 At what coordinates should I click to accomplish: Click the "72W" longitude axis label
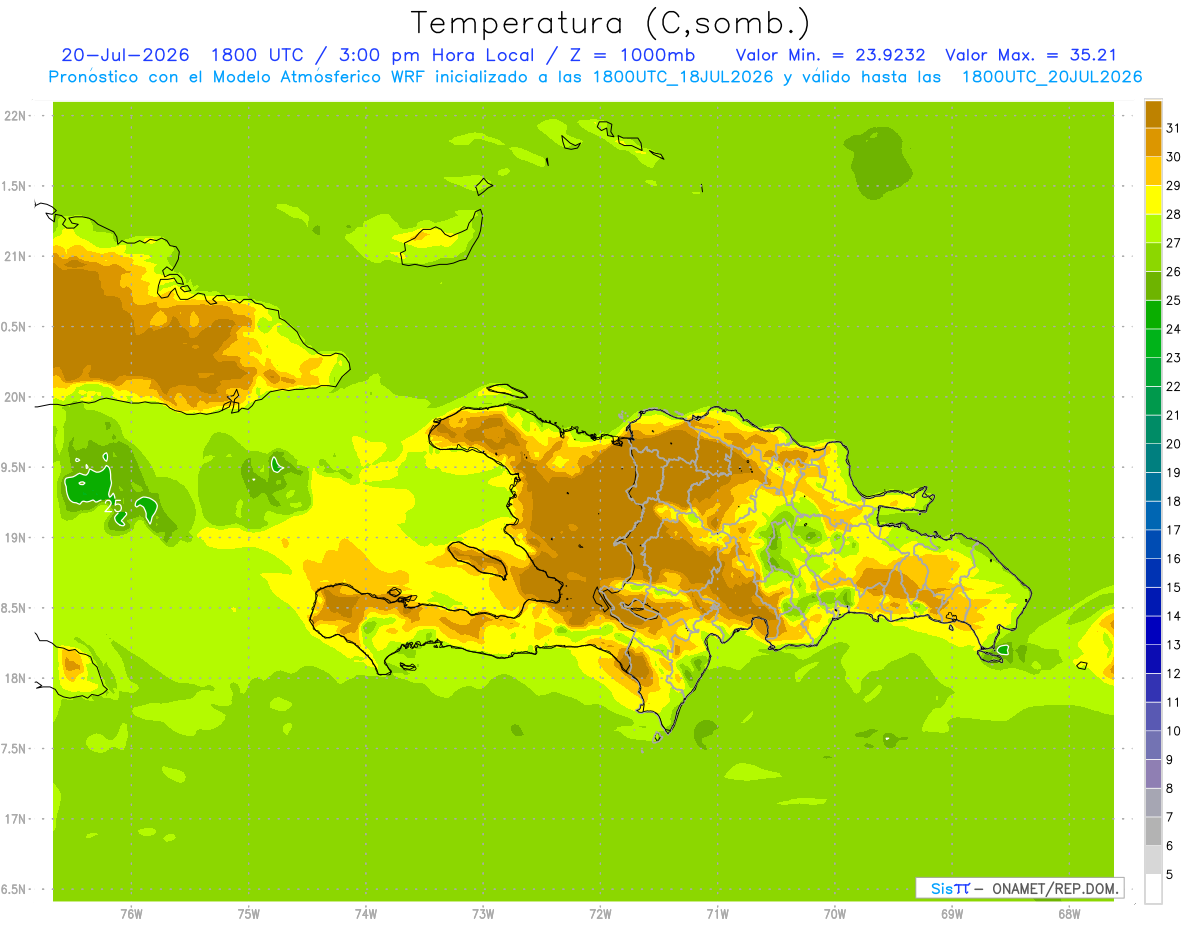coord(600,914)
